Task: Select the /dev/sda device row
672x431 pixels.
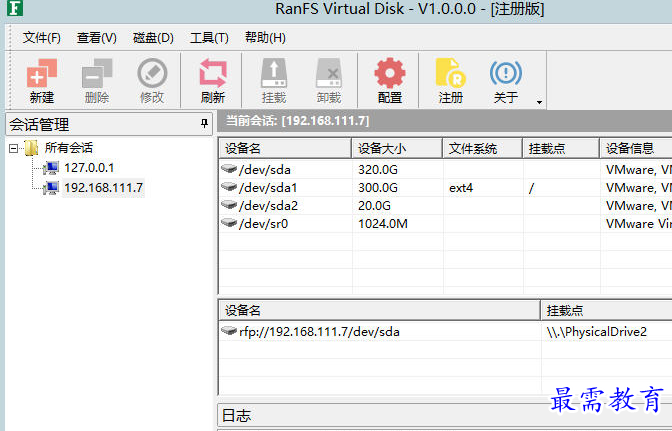Action: click(446, 170)
